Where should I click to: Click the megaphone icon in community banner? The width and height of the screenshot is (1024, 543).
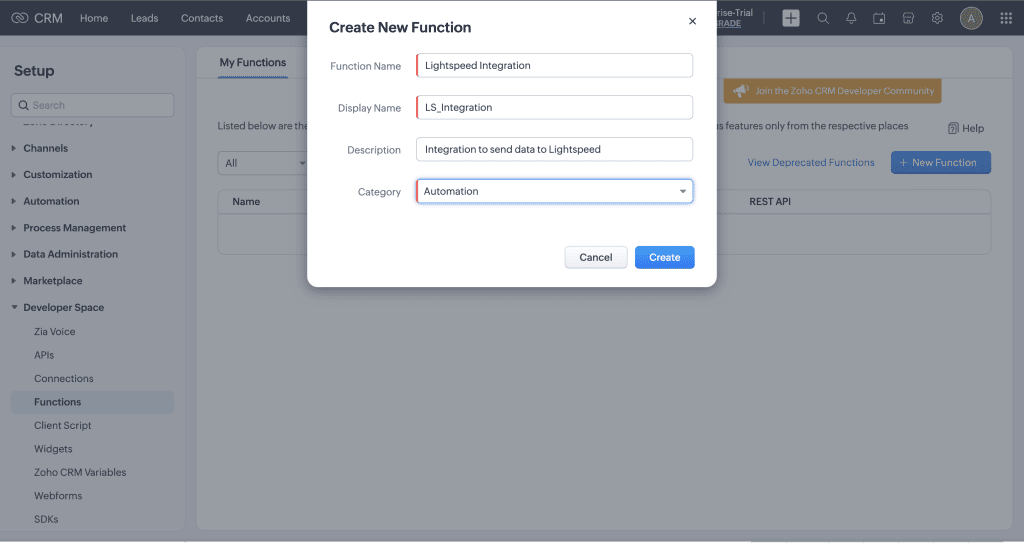[741, 91]
